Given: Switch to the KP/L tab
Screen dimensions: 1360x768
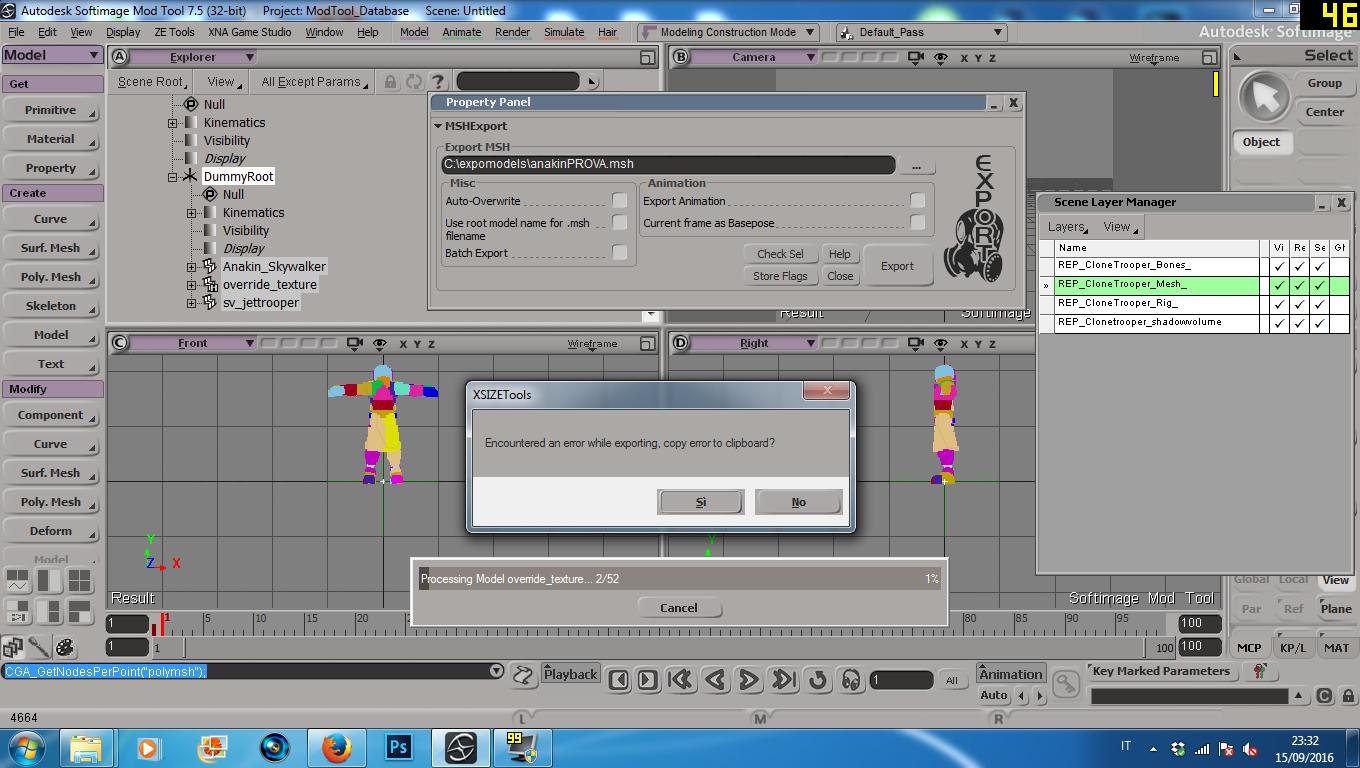Looking at the screenshot, I should (1293, 647).
